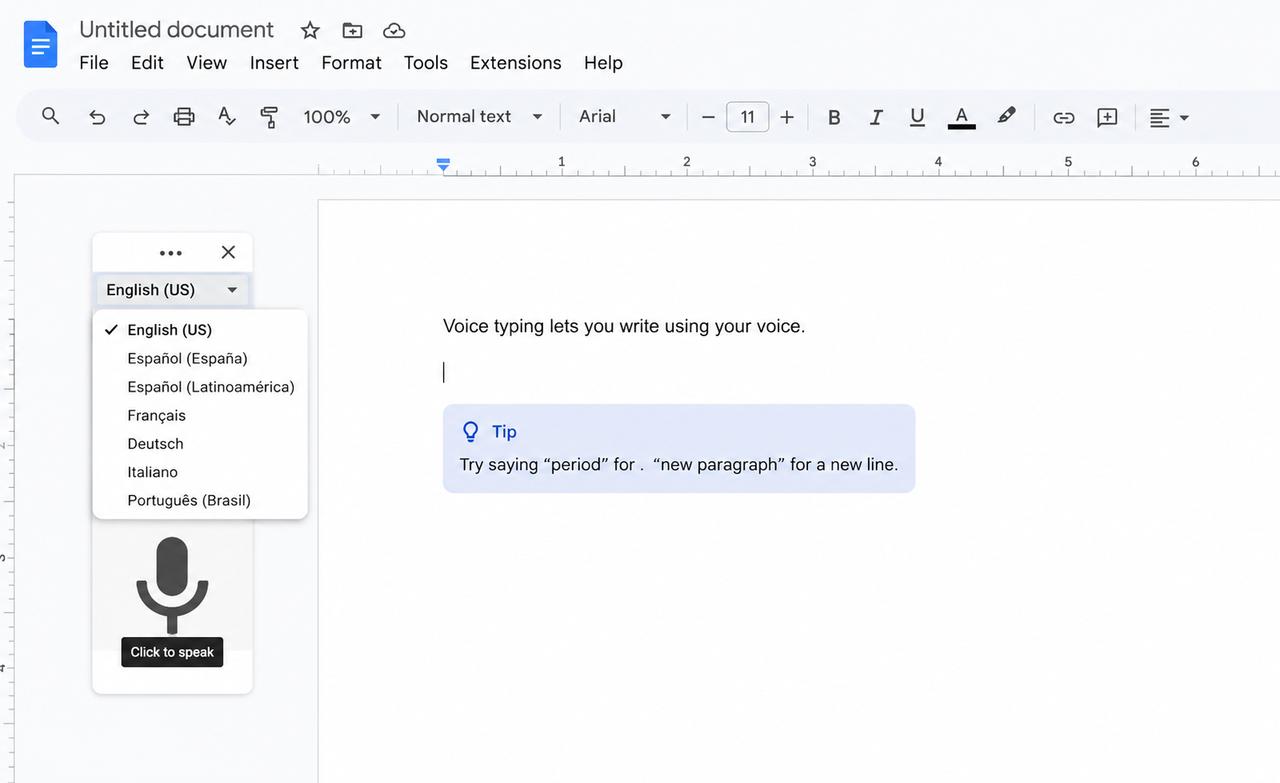Open the View menu
Screen dimensions: 1280x783
(x=206, y=62)
